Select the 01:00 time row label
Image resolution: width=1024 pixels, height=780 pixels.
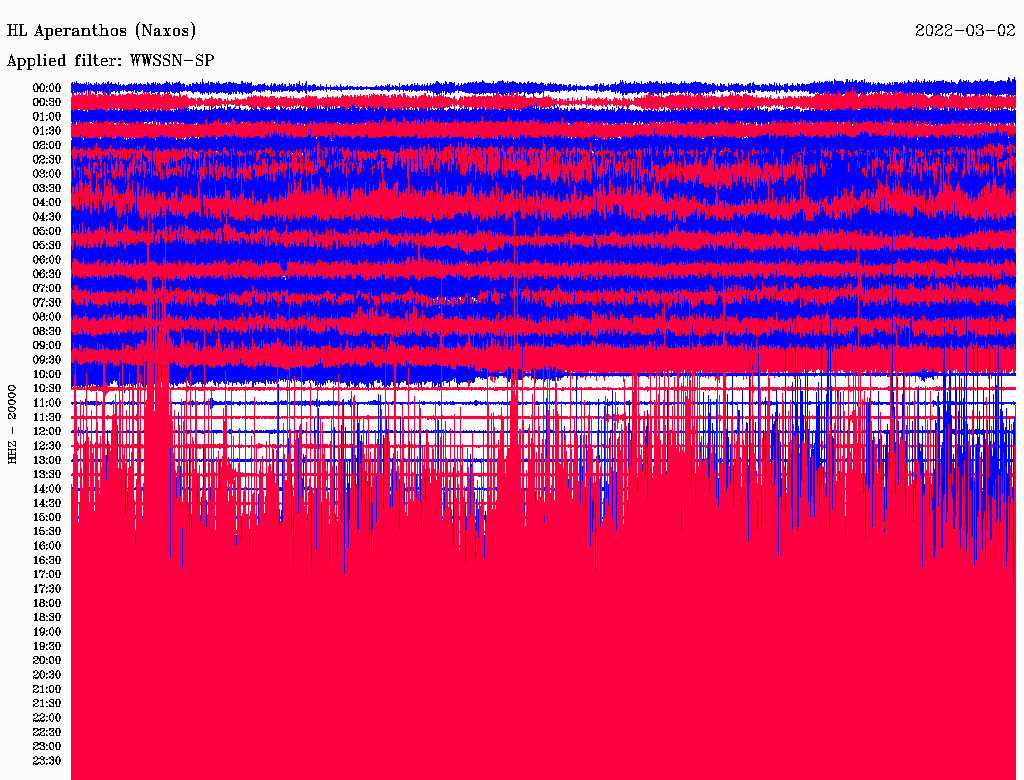pos(47,117)
